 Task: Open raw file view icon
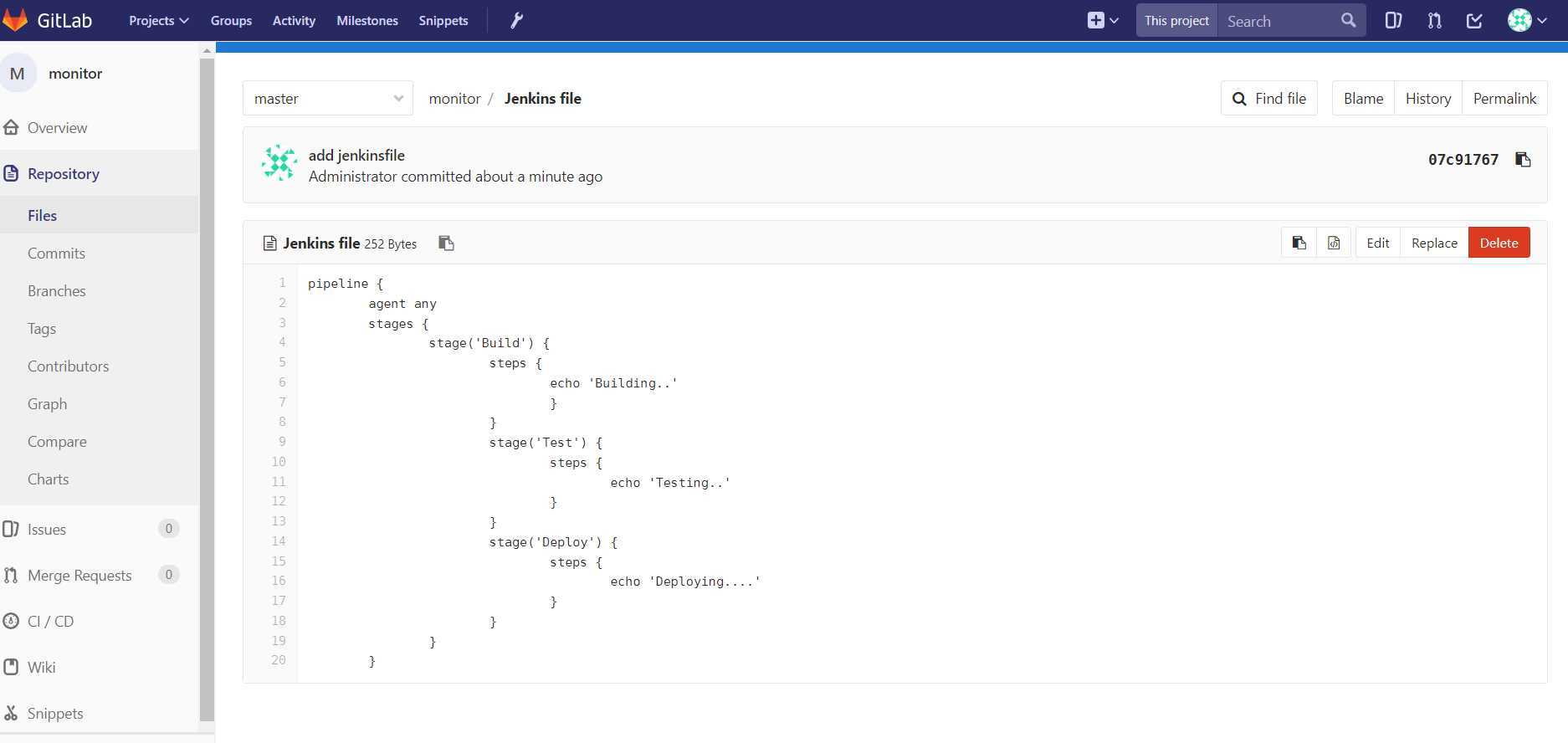[x=1334, y=243]
